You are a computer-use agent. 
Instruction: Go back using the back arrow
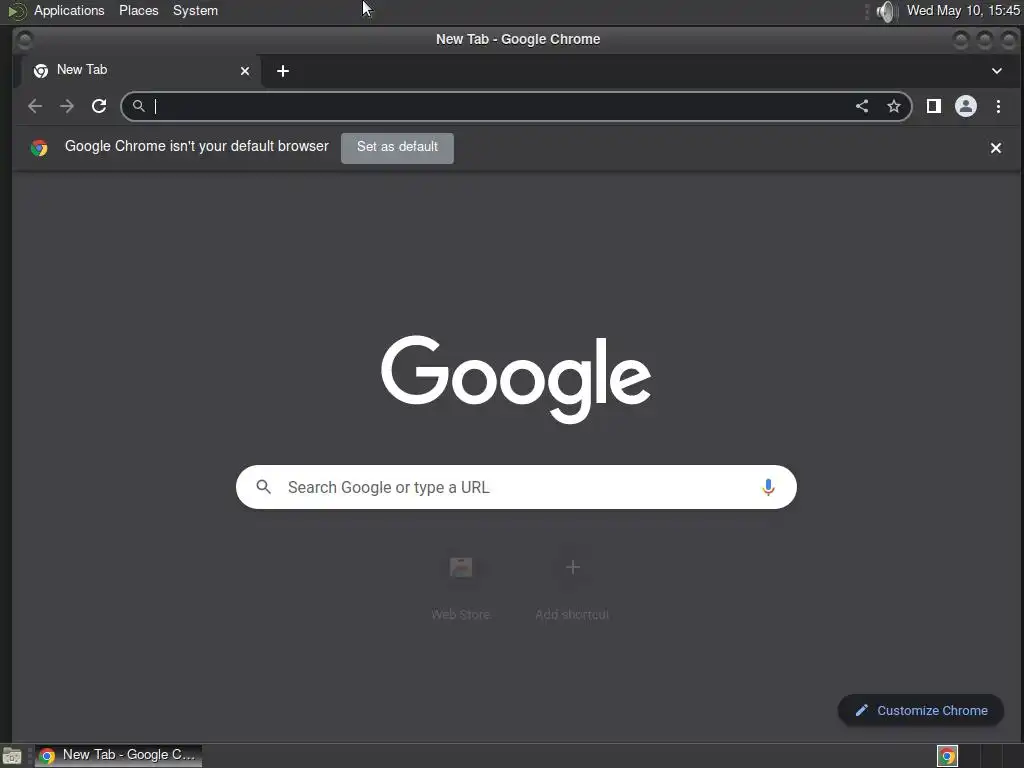[35, 106]
